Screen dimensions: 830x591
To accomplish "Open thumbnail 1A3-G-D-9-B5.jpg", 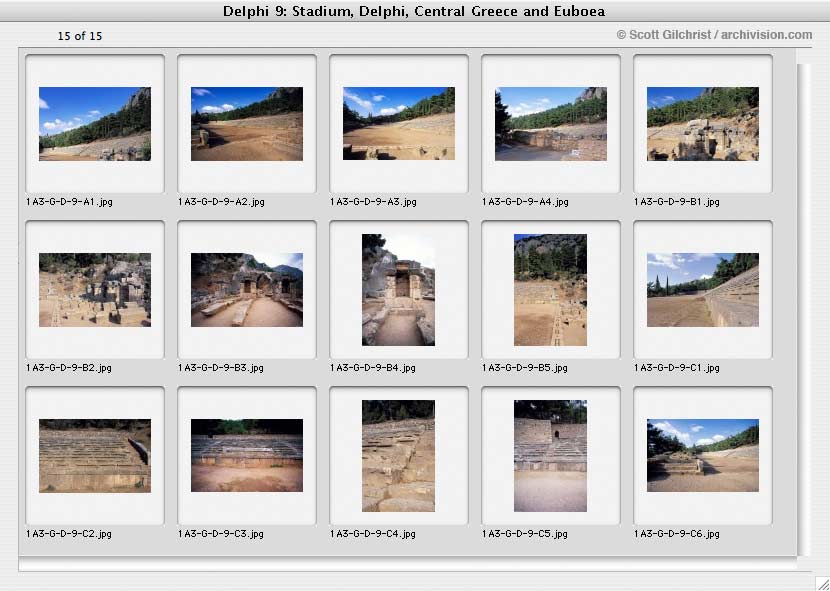I will point(551,290).
